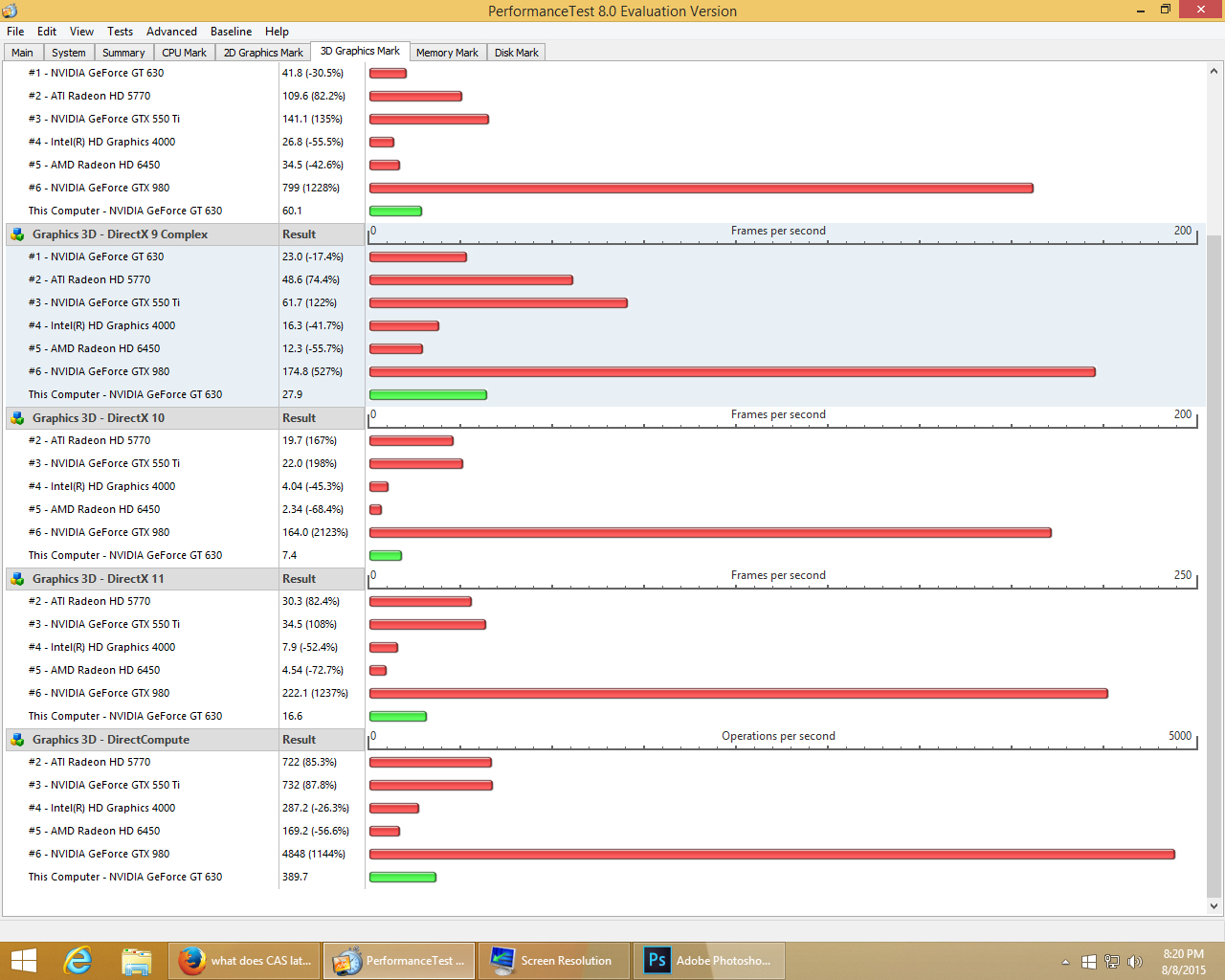Click the Graphics 3D - DirectX 9 Complex section icon

(17, 234)
